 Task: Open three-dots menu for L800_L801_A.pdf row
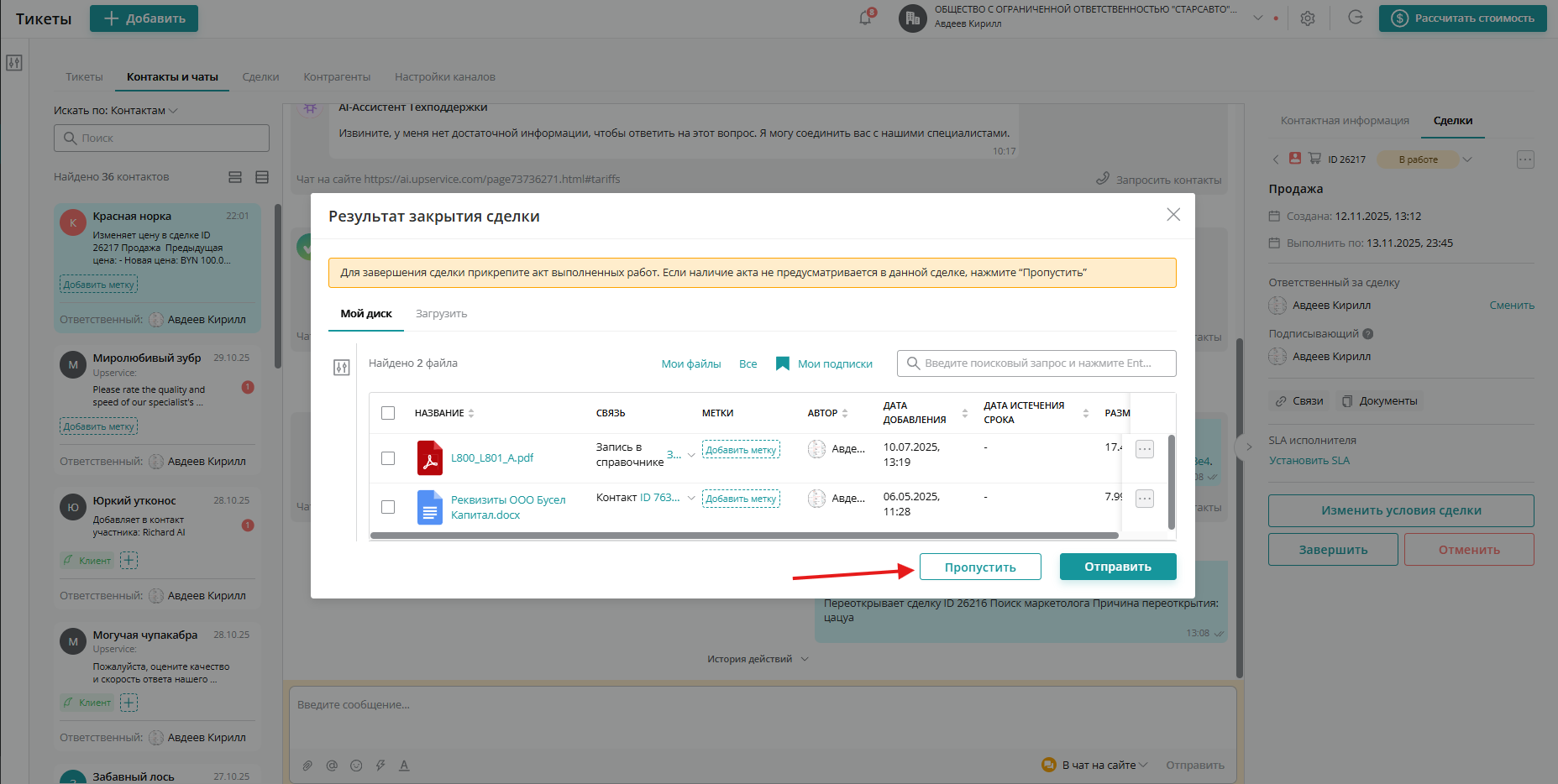tap(1145, 449)
